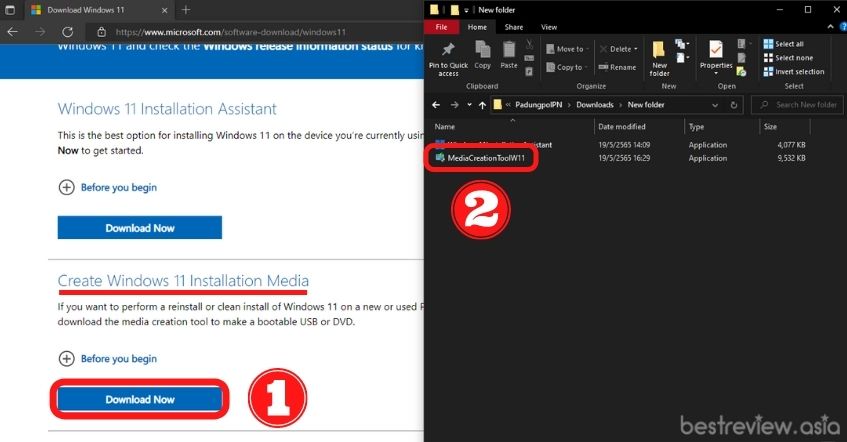The height and width of the screenshot is (442, 847).
Task: Click the Properties icon in Open group
Action: 716,50
